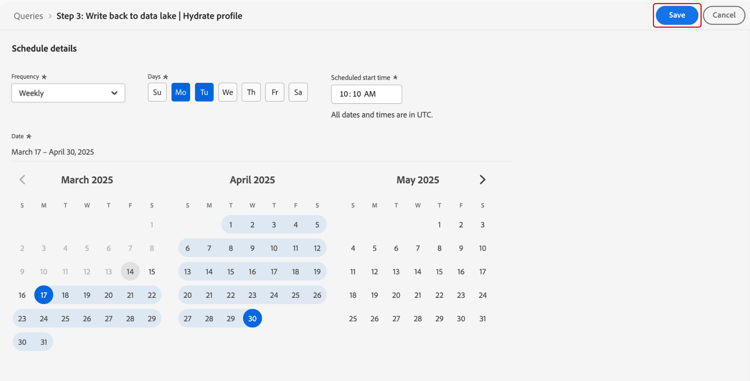Choose May 17 in the calendar
Screen dimensions: 750x381
point(483,272)
